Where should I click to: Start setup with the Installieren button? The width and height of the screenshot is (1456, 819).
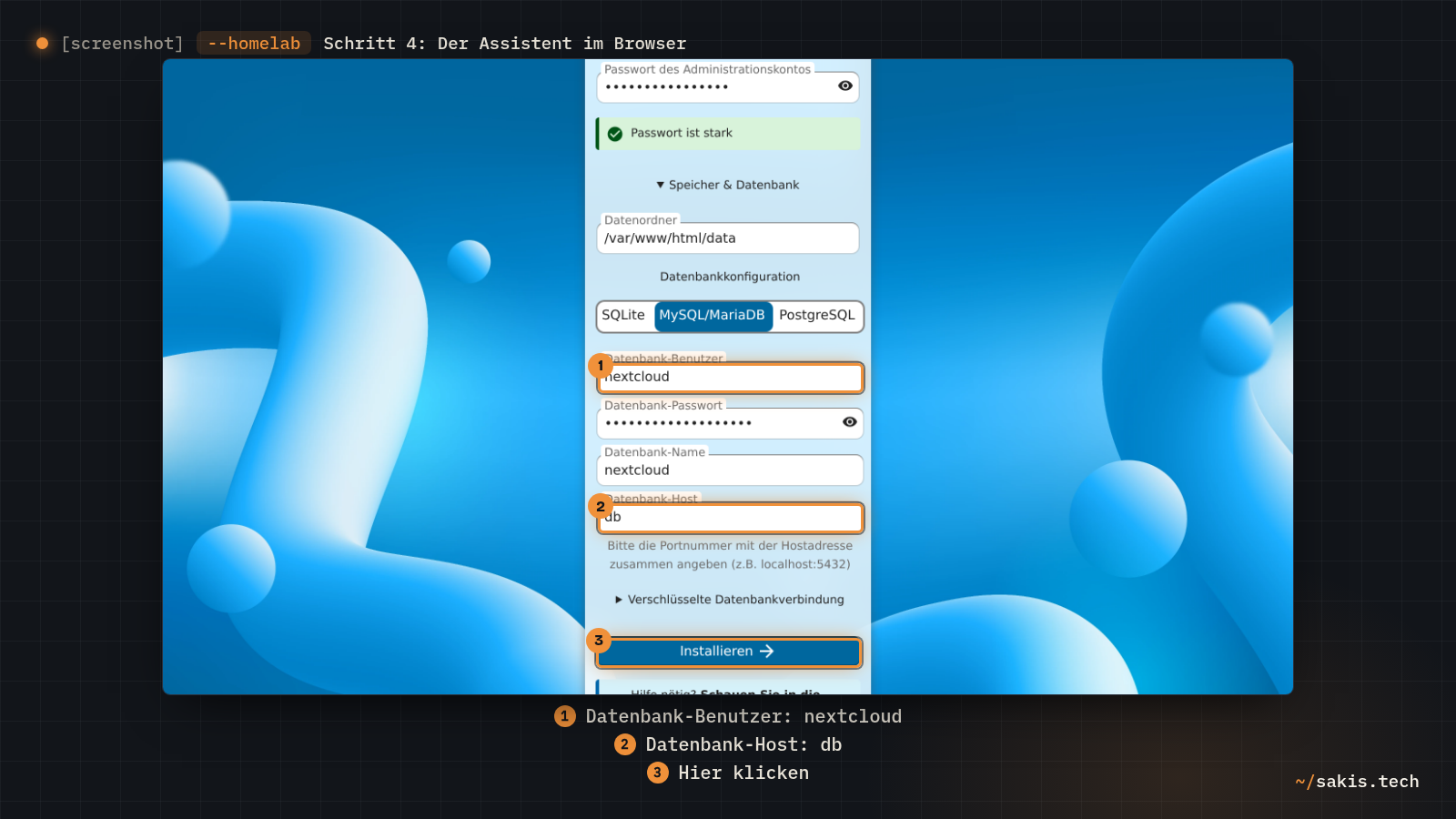729,652
